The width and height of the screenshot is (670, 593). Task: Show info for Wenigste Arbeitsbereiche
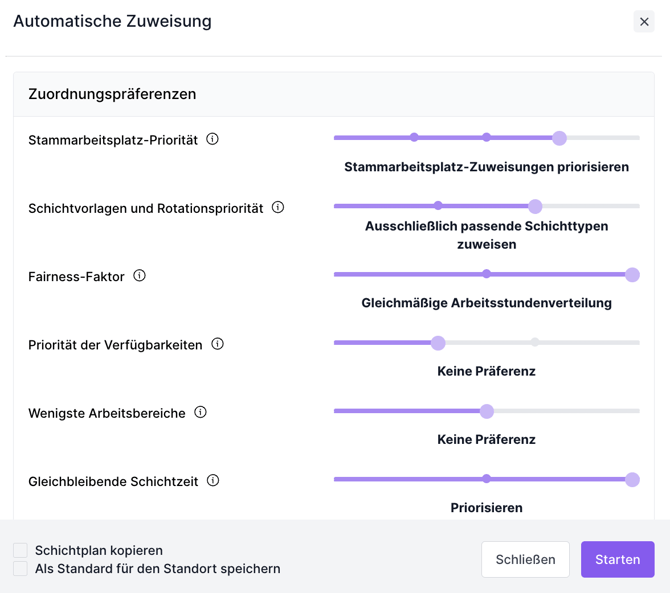[x=200, y=412]
